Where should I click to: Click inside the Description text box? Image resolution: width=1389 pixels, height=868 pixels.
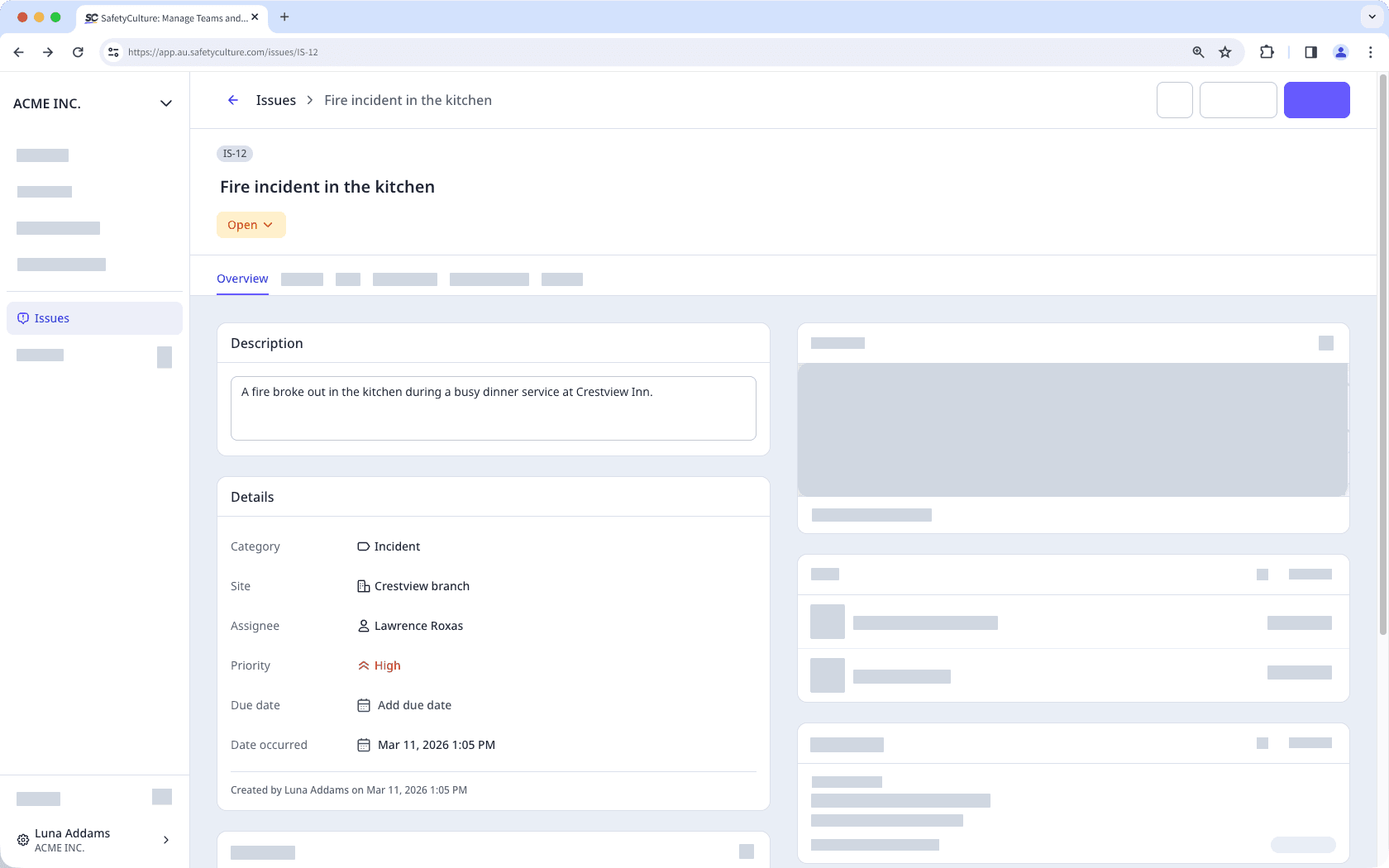493,408
